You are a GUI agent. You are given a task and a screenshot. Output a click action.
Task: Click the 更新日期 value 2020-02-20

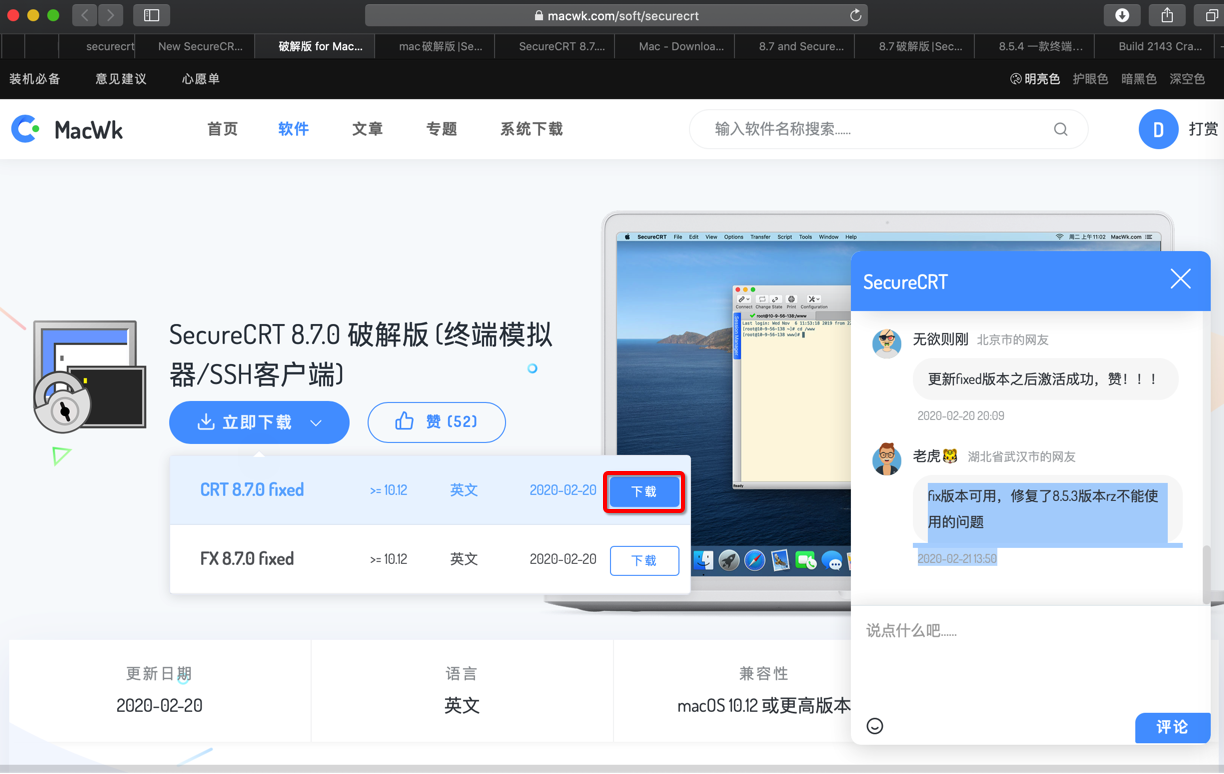159,706
